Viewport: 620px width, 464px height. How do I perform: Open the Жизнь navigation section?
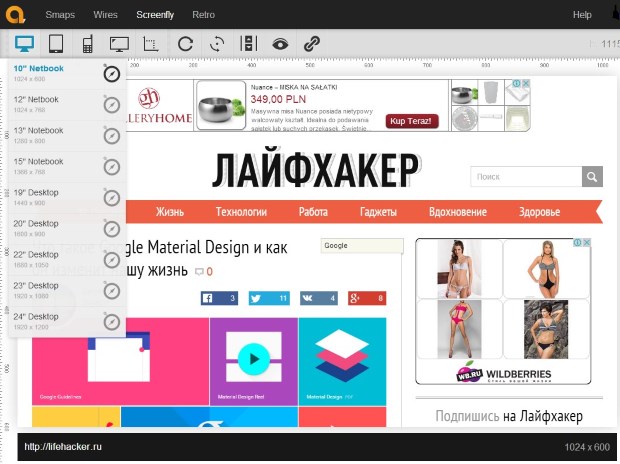[170, 212]
